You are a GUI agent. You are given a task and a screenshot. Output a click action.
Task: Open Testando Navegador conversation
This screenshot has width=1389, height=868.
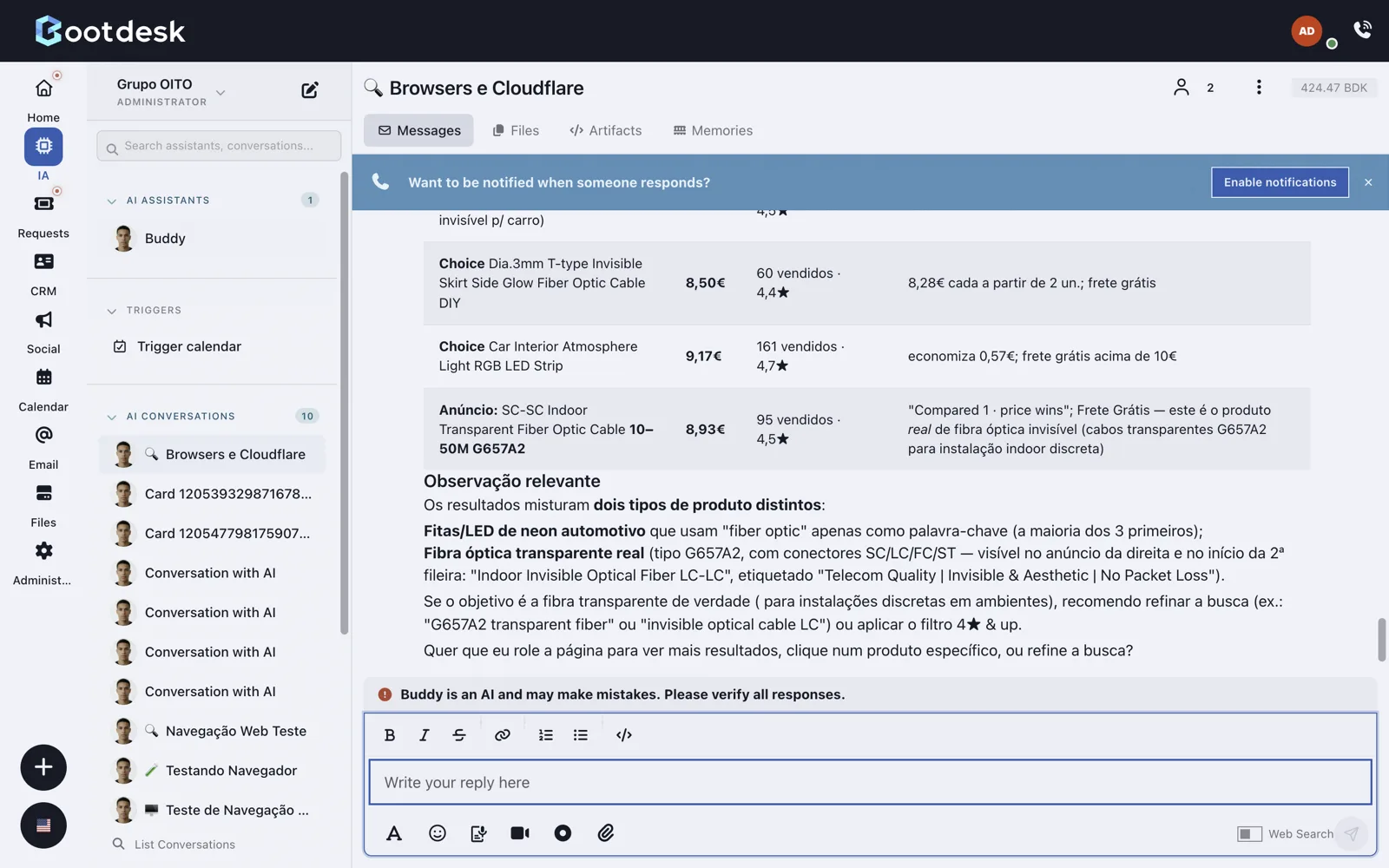tap(212, 771)
